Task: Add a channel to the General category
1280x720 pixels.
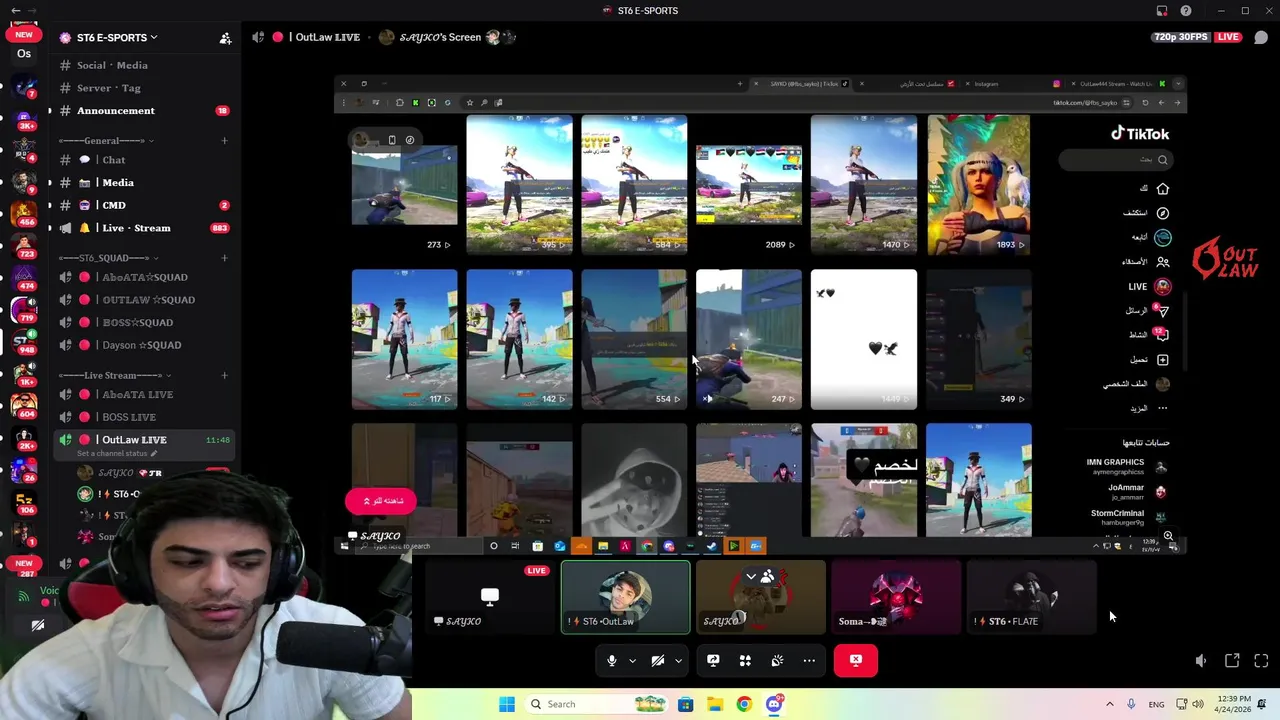Action: click(224, 141)
